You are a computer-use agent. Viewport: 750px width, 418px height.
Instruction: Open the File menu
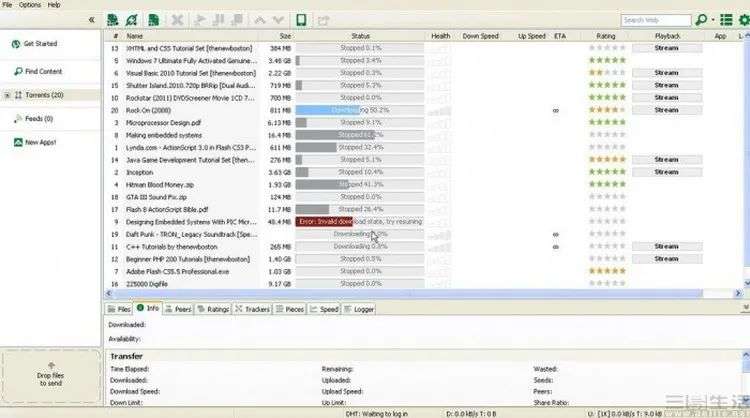(x=7, y=5)
